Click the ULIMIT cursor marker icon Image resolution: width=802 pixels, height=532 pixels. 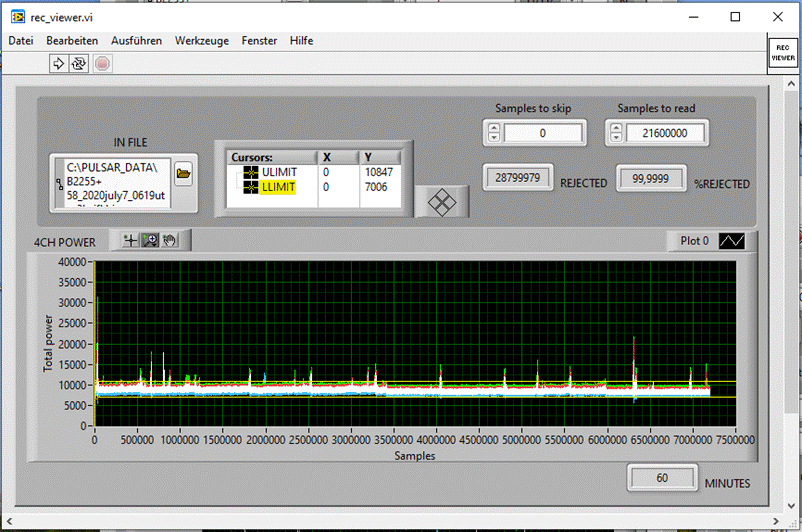(x=251, y=172)
